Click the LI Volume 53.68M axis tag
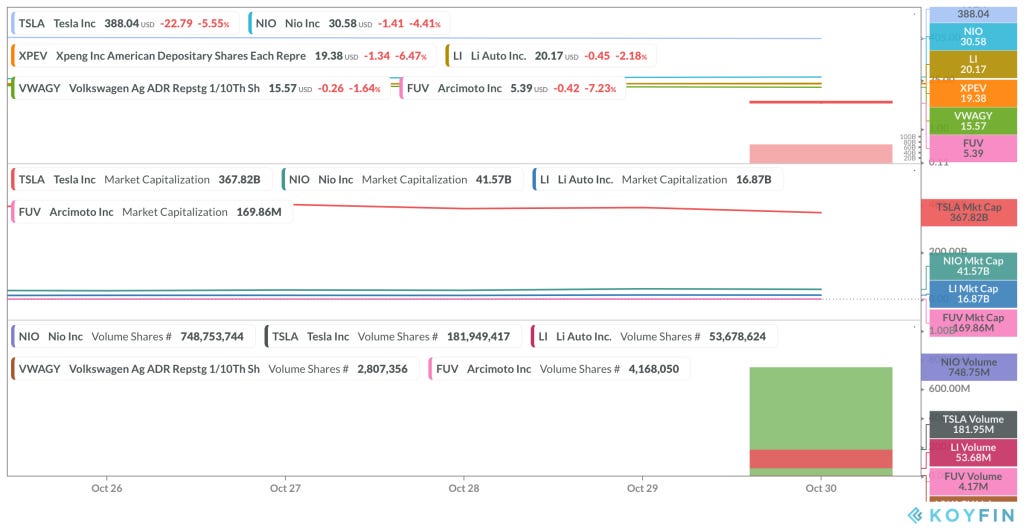This screenshot has width=1024, height=529. [x=973, y=452]
